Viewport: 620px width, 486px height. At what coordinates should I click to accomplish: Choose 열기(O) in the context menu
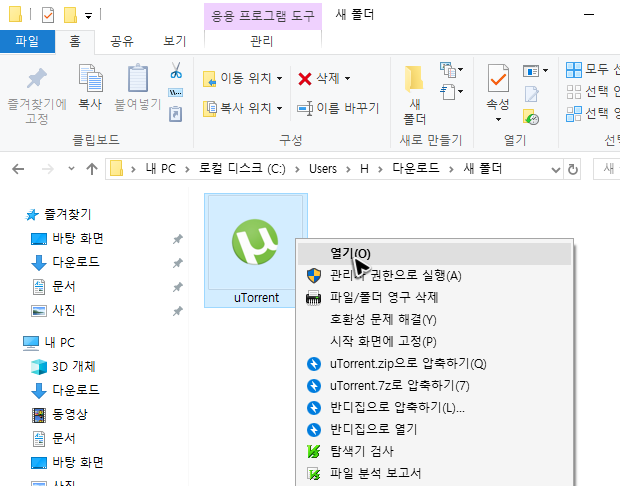click(x=434, y=253)
